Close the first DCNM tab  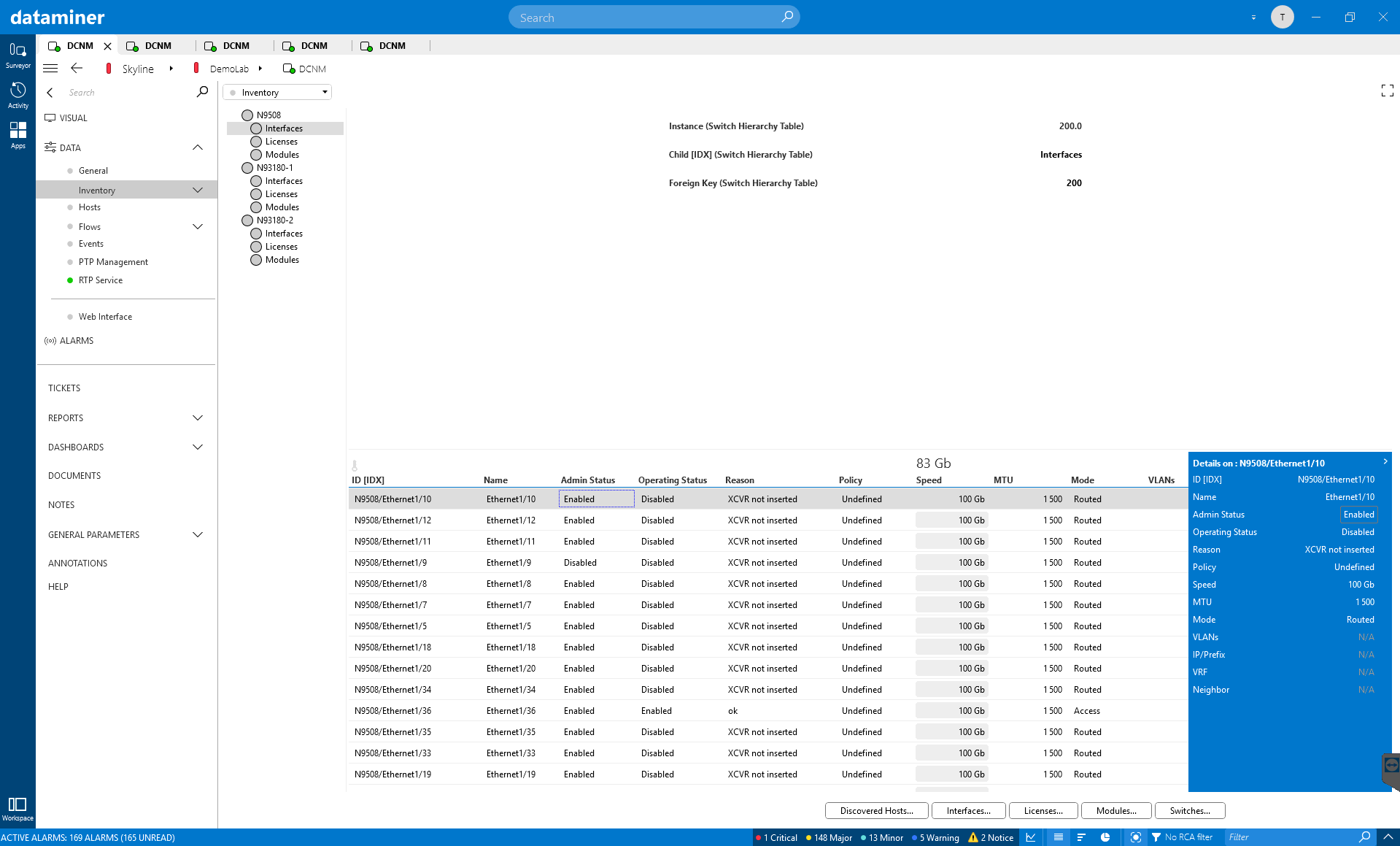pos(107,46)
